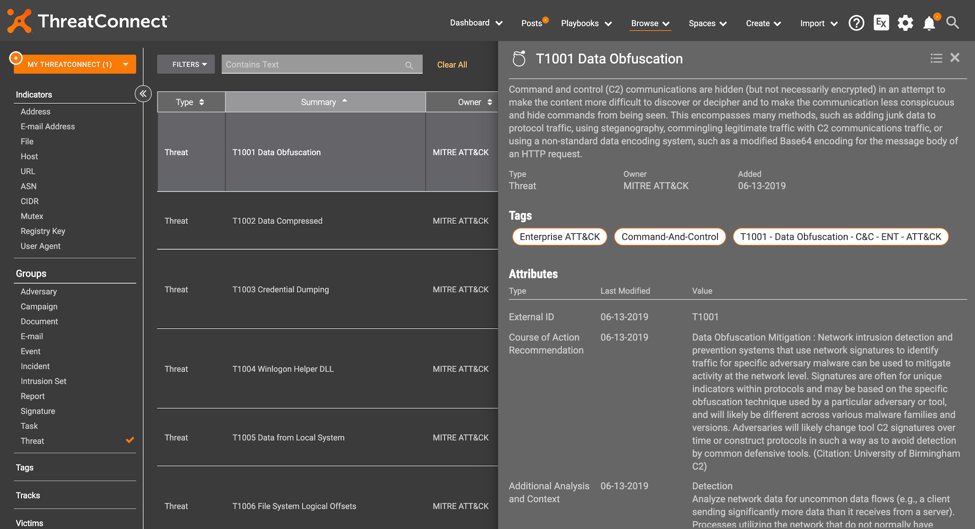
Task: Open the global search magnifier icon
Action: (952, 23)
